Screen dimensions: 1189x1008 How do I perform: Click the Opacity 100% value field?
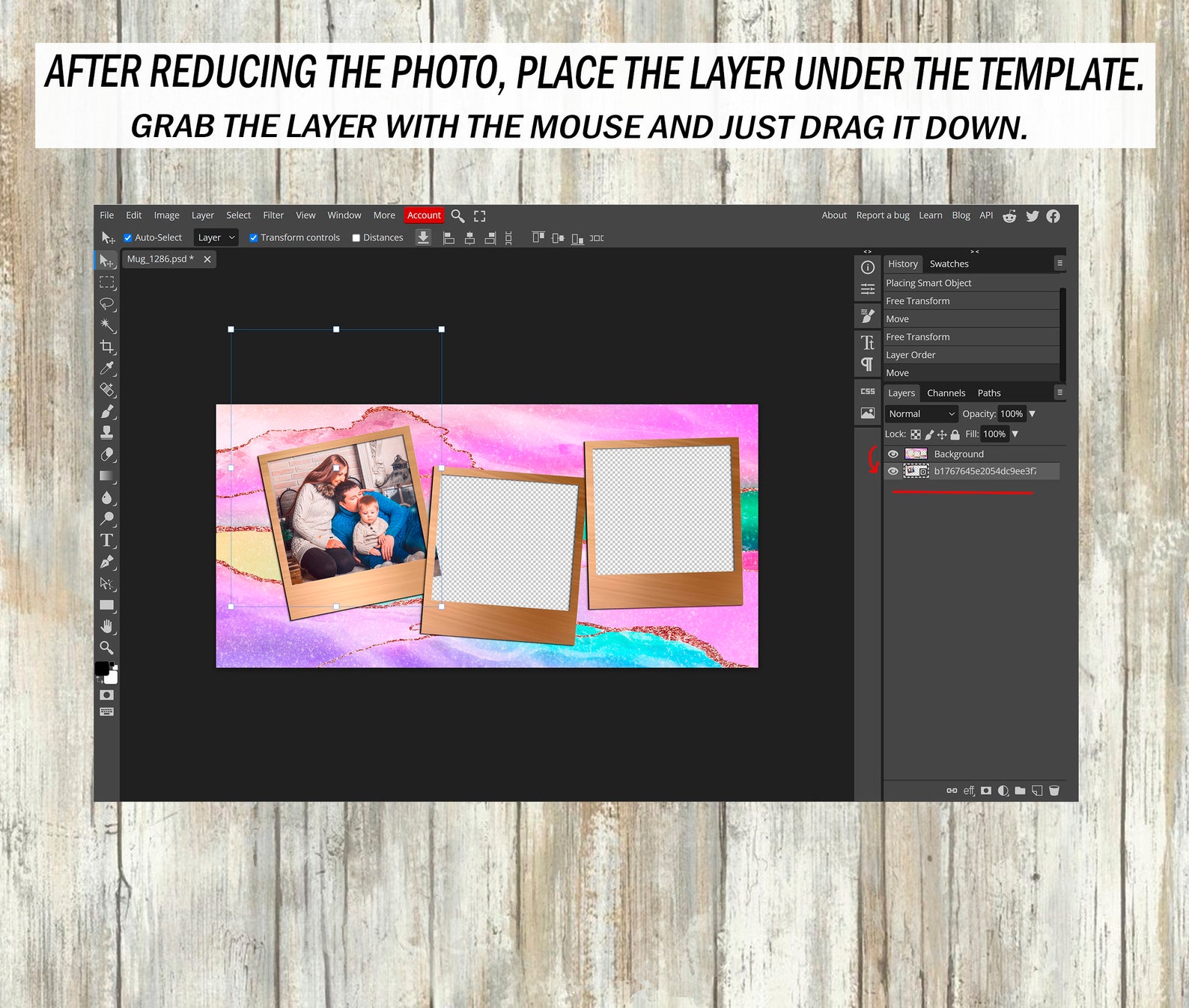pos(1012,414)
